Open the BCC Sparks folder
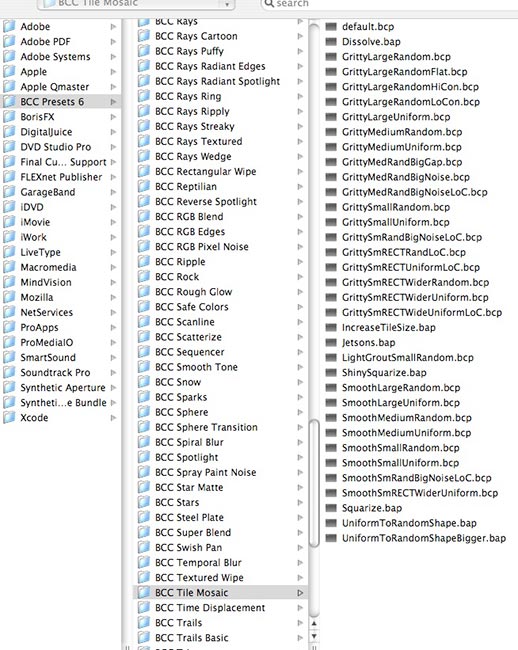The image size is (518, 650). (x=181, y=397)
